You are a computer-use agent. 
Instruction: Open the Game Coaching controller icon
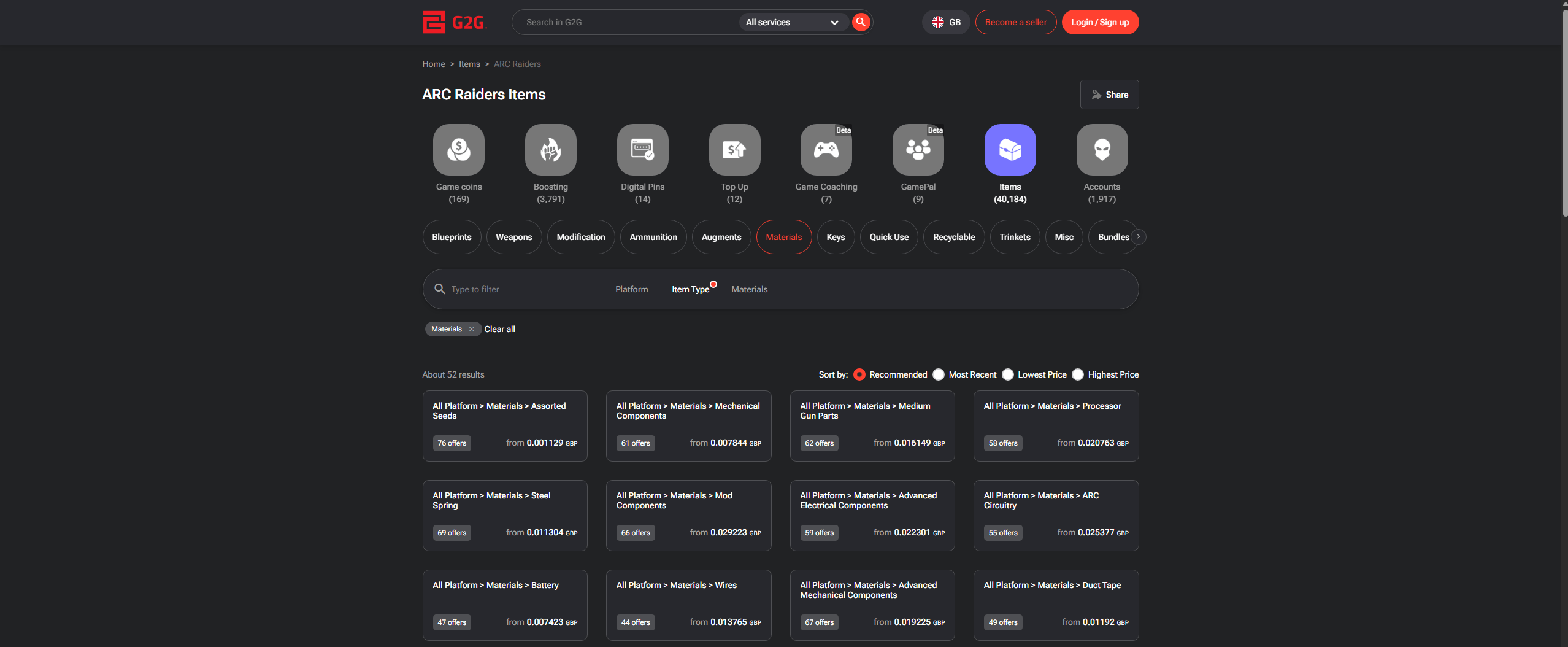point(826,150)
